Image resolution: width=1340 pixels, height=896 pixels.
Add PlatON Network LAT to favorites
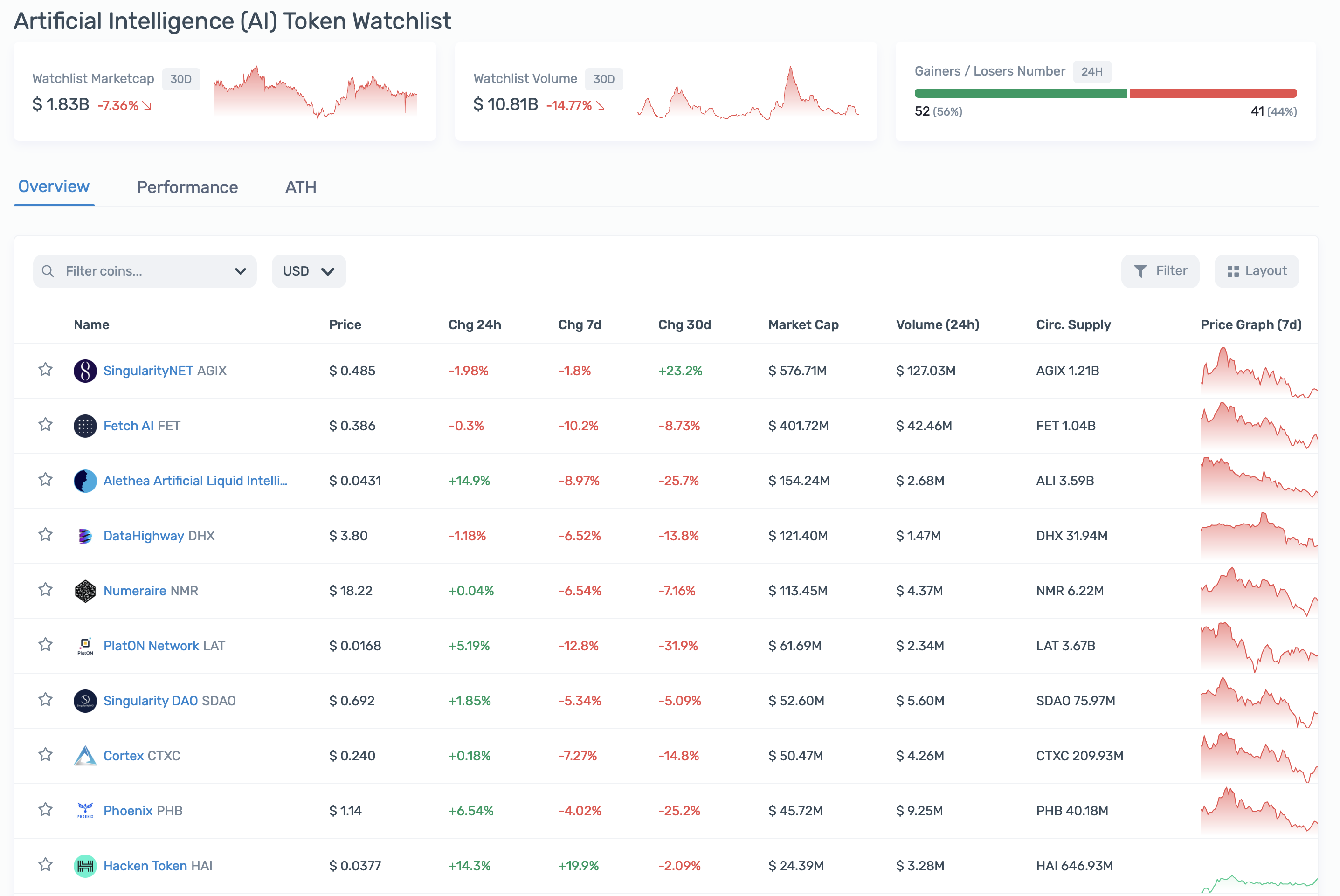pyautogui.click(x=46, y=645)
